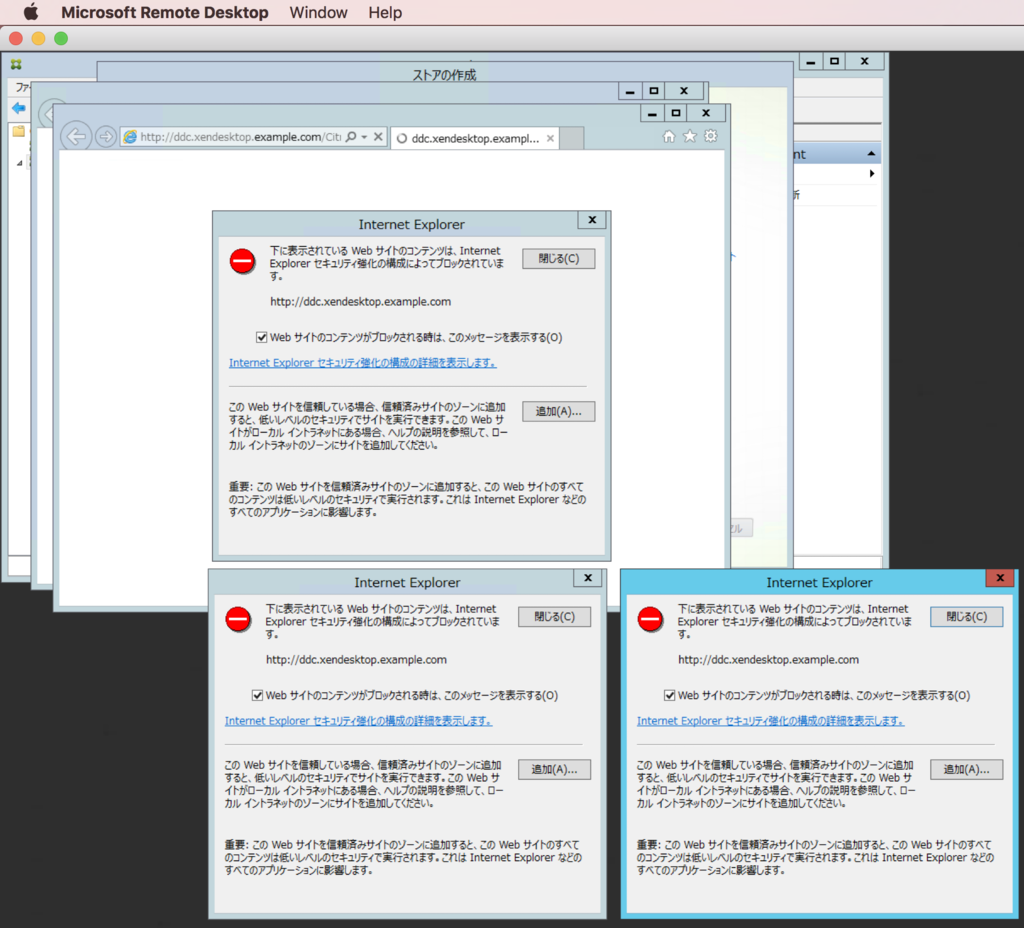The width and height of the screenshot is (1024, 928).
Task: Open the address bar autocomplete dropdown arrow
Action: click(364, 137)
